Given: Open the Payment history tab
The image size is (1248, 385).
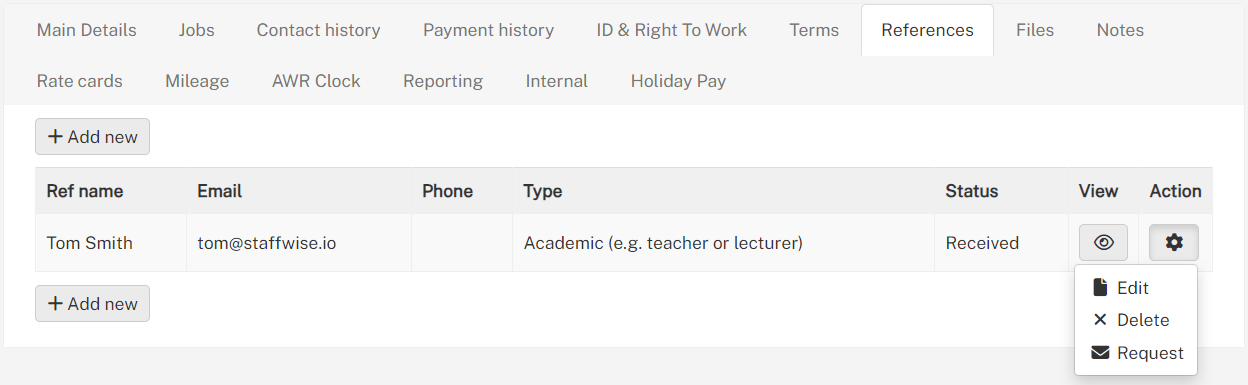Looking at the screenshot, I should point(489,30).
